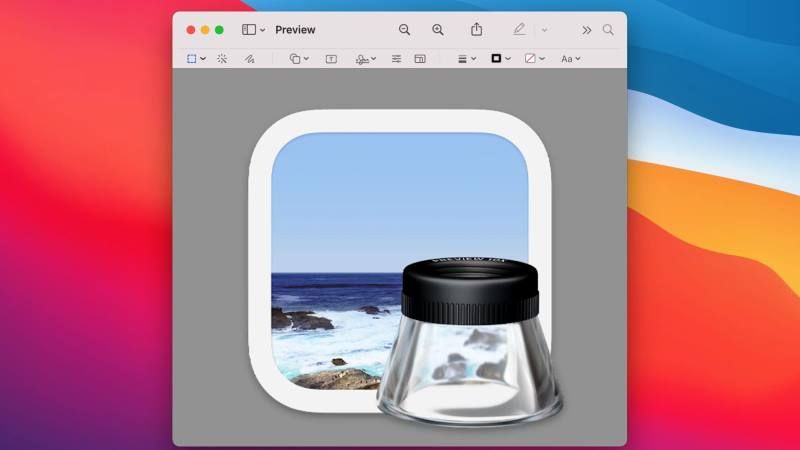Image resolution: width=800 pixels, height=450 pixels.
Task: Expand the Shapes dropdown chevron
Action: click(306, 59)
